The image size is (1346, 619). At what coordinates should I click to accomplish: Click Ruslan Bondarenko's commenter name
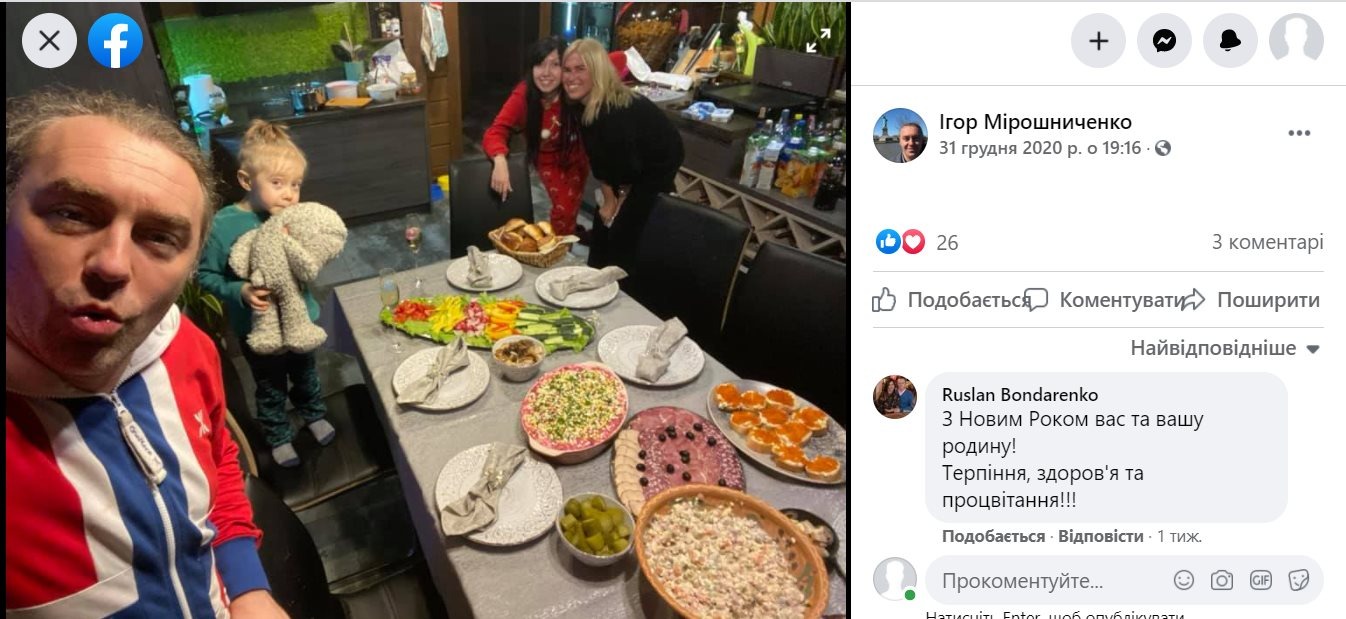(1019, 395)
